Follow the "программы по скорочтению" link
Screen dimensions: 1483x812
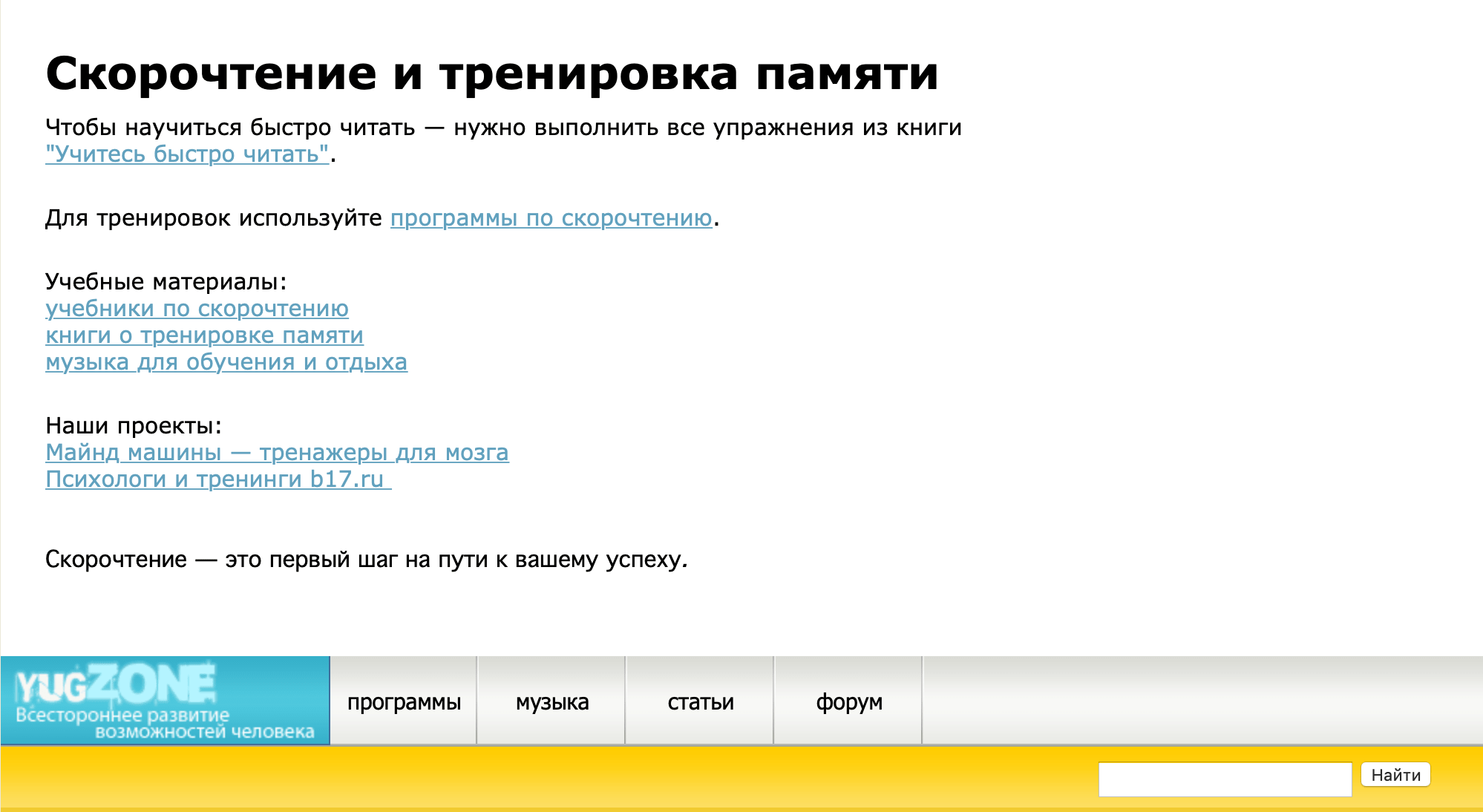pyautogui.click(x=551, y=218)
